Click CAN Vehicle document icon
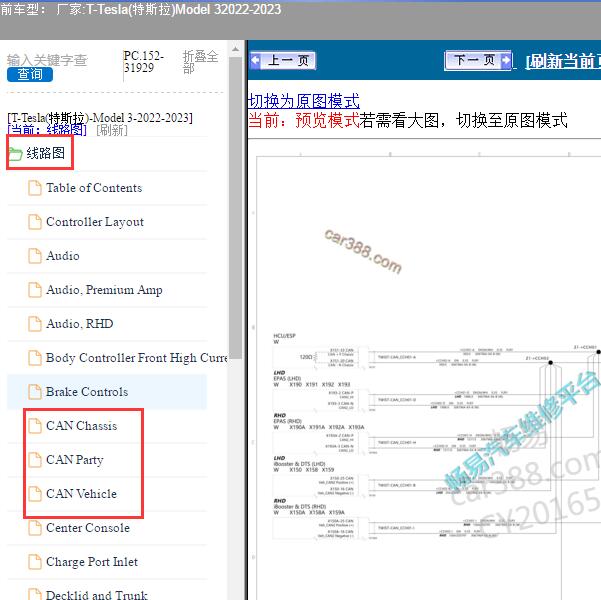The image size is (601, 600). coord(35,494)
